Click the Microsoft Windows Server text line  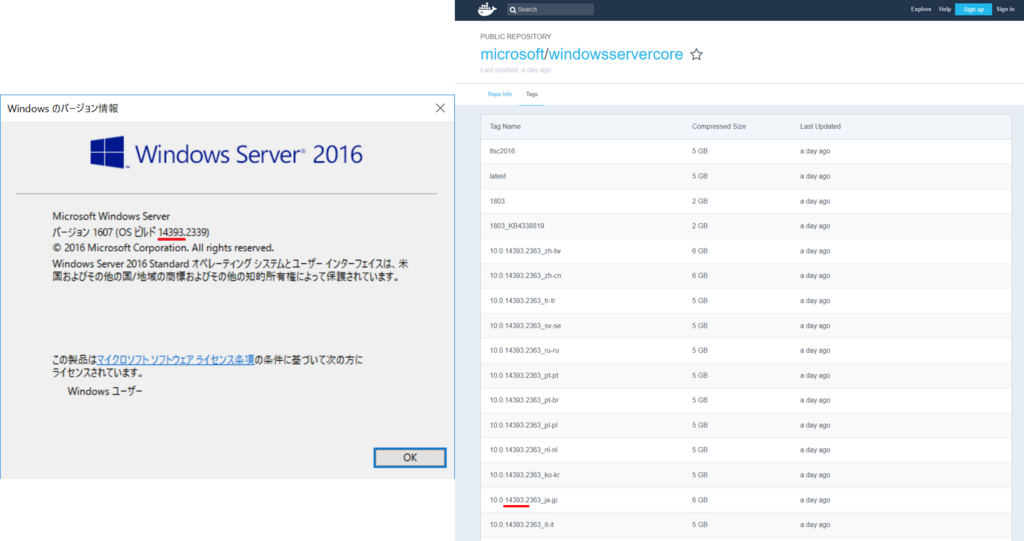pos(111,216)
